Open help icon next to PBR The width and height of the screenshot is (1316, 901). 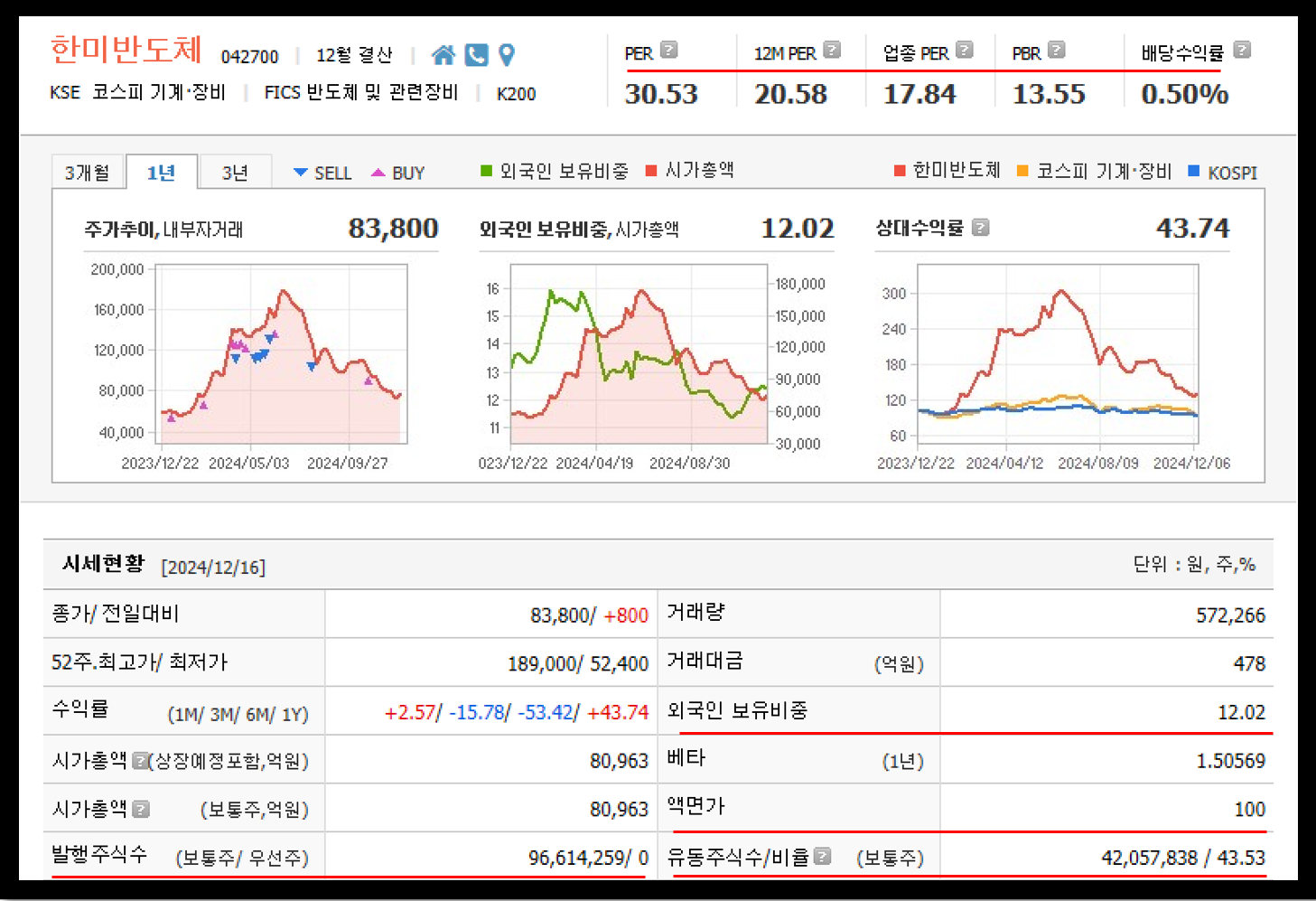(x=1057, y=50)
